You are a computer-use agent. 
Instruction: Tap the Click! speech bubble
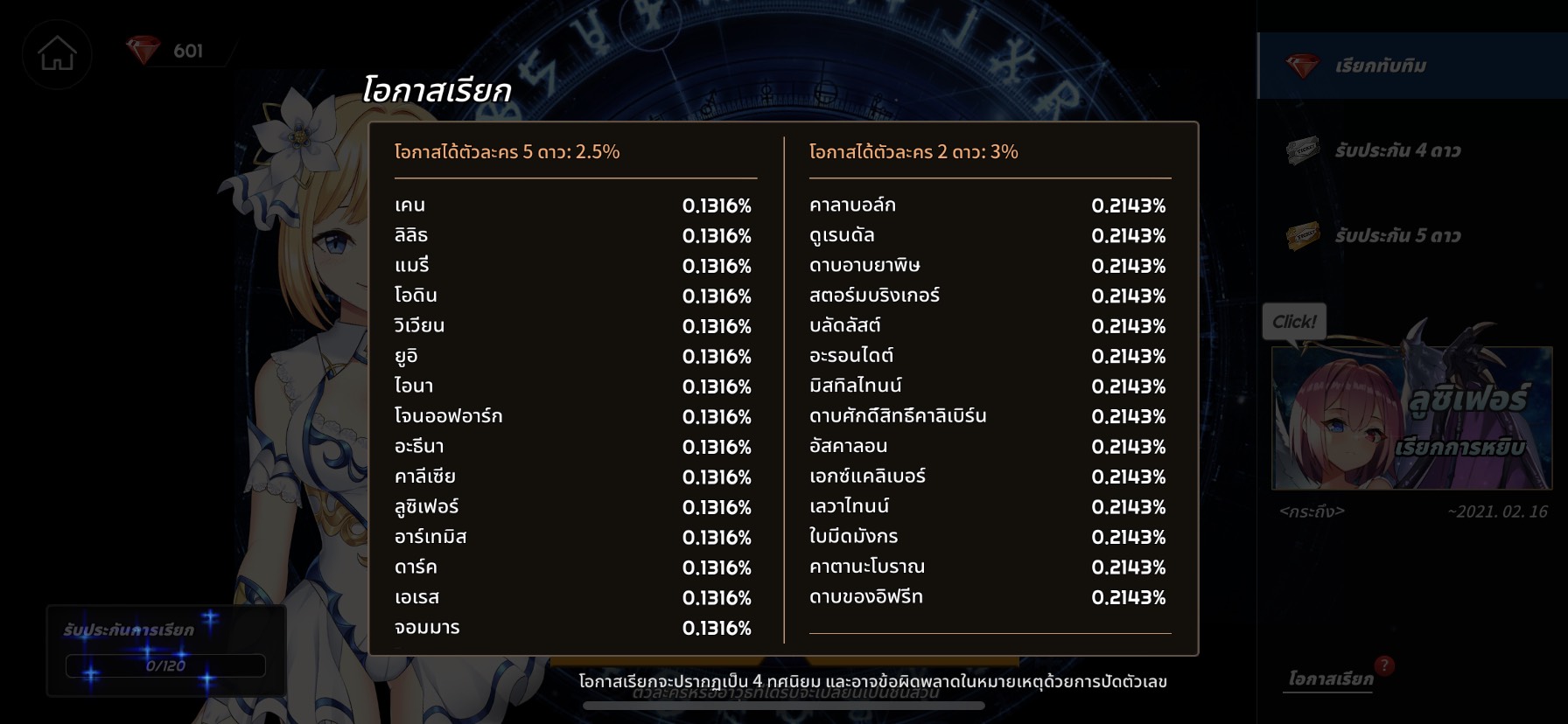click(1294, 322)
